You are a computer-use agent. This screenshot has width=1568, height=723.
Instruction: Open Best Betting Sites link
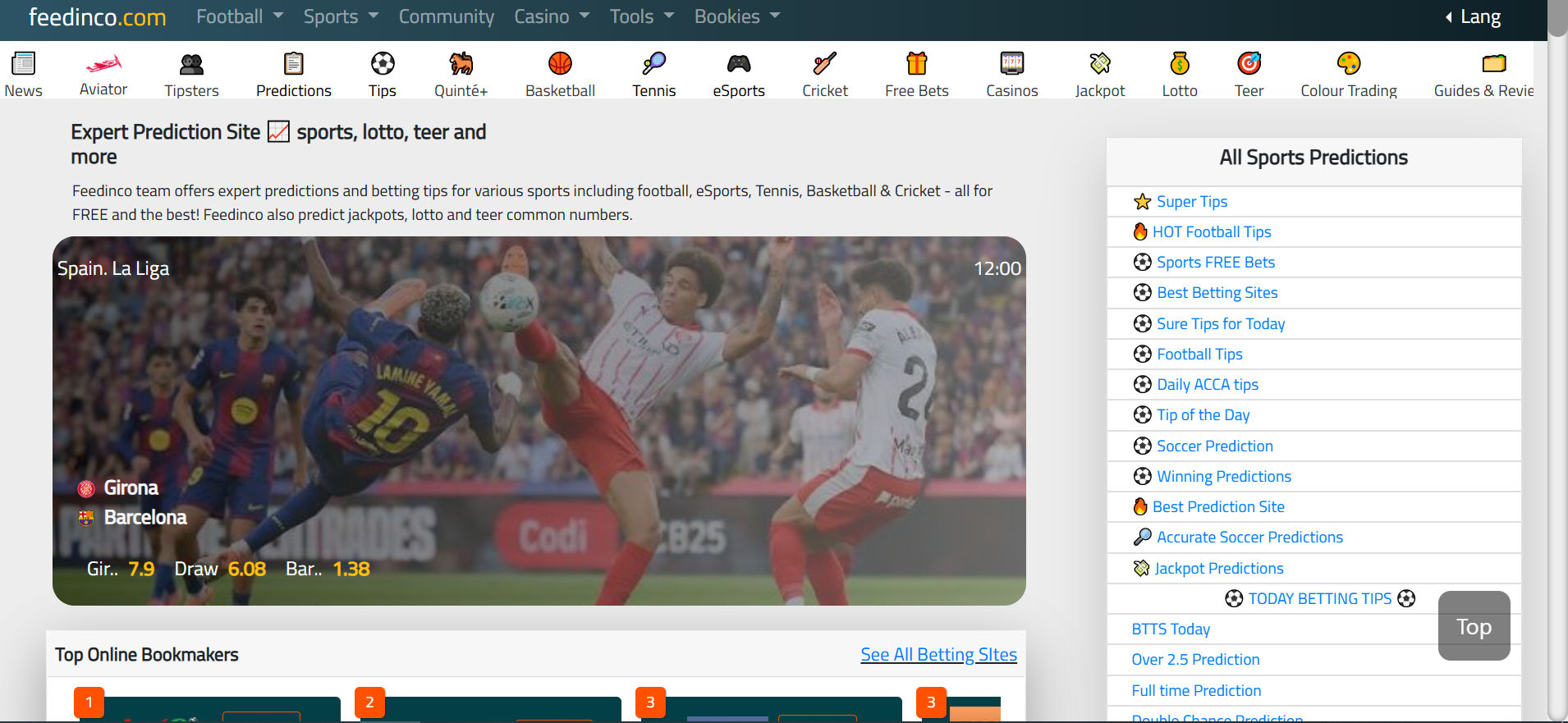pos(1217,292)
